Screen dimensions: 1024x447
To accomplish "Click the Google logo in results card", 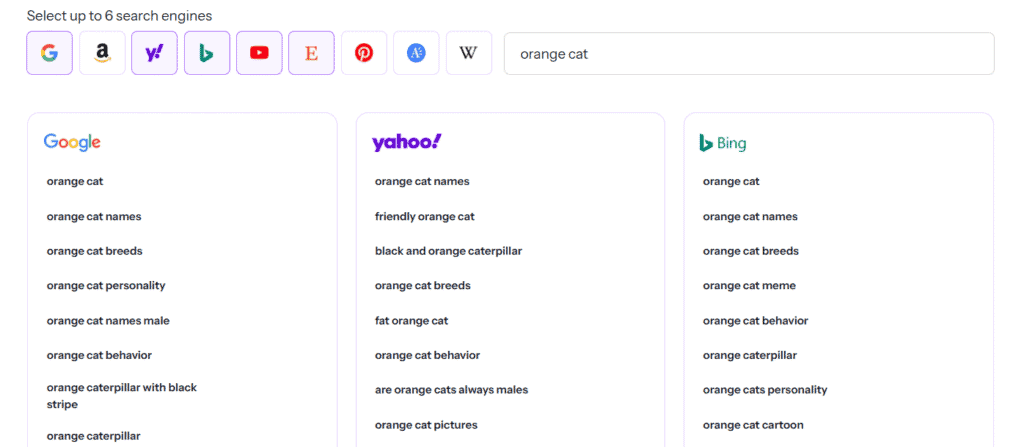I will [x=72, y=142].
